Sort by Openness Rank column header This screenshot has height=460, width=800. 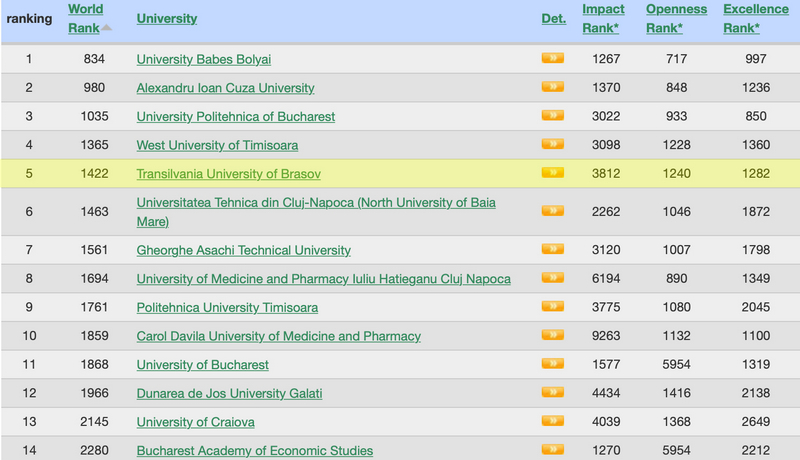[676, 18]
